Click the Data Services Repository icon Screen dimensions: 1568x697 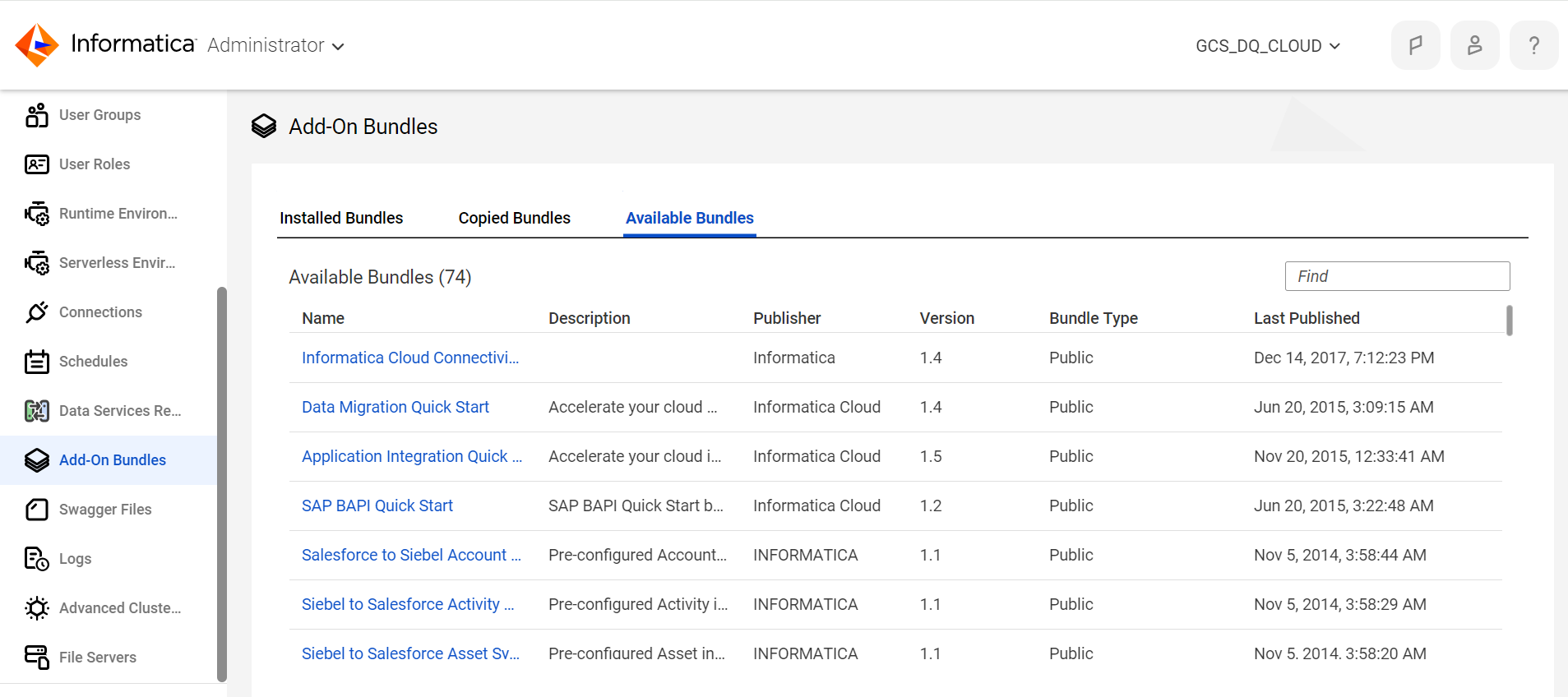click(37, 411)
